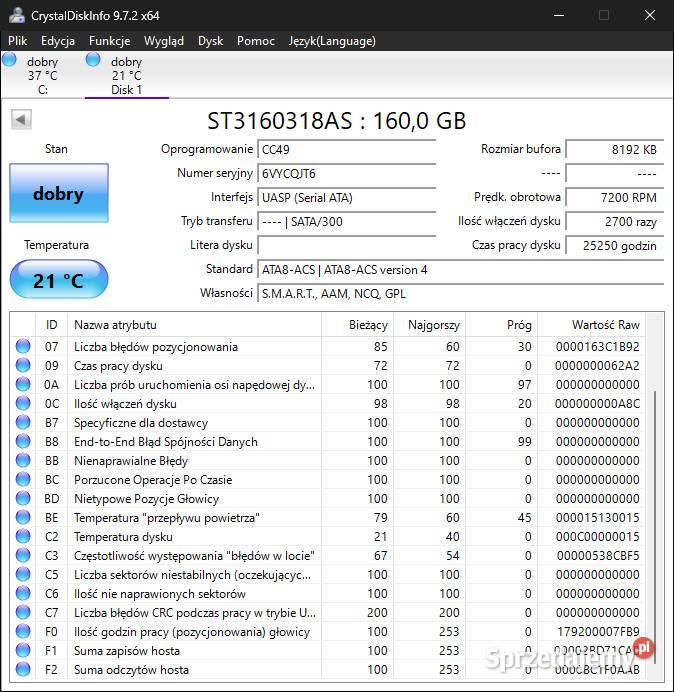Switch to the C: drive tab
The height and width of the screenshot is (692, 674).
point(43,76)
